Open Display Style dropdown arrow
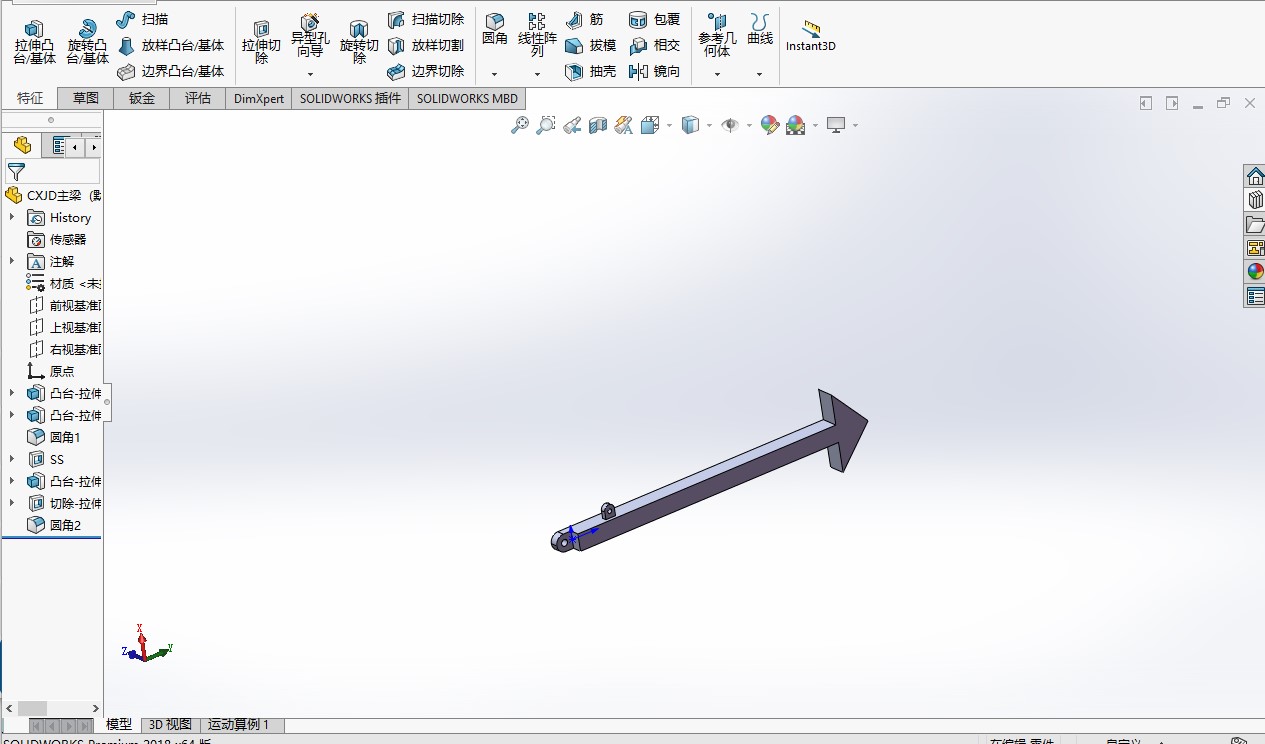 [x=709, y=126]
